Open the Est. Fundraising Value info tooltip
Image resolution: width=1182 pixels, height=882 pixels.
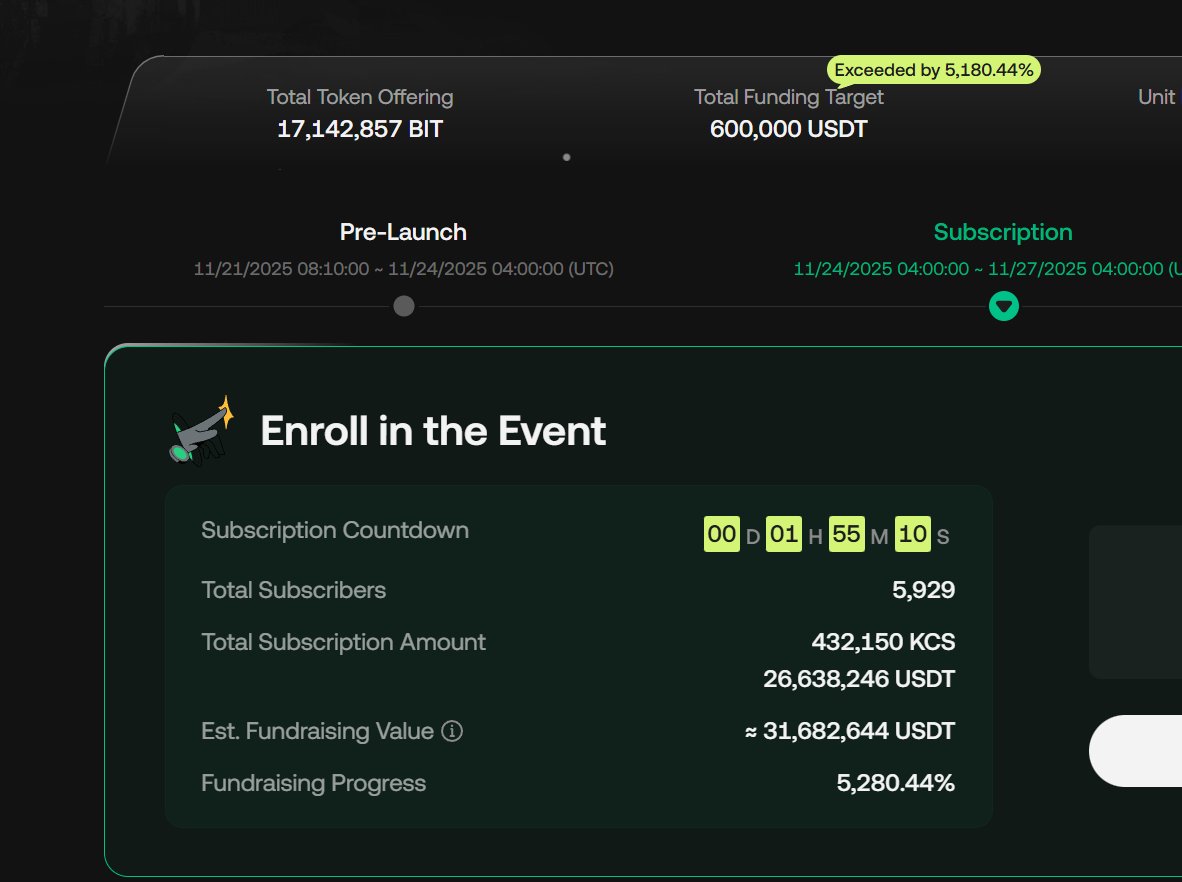coord(452,731)
